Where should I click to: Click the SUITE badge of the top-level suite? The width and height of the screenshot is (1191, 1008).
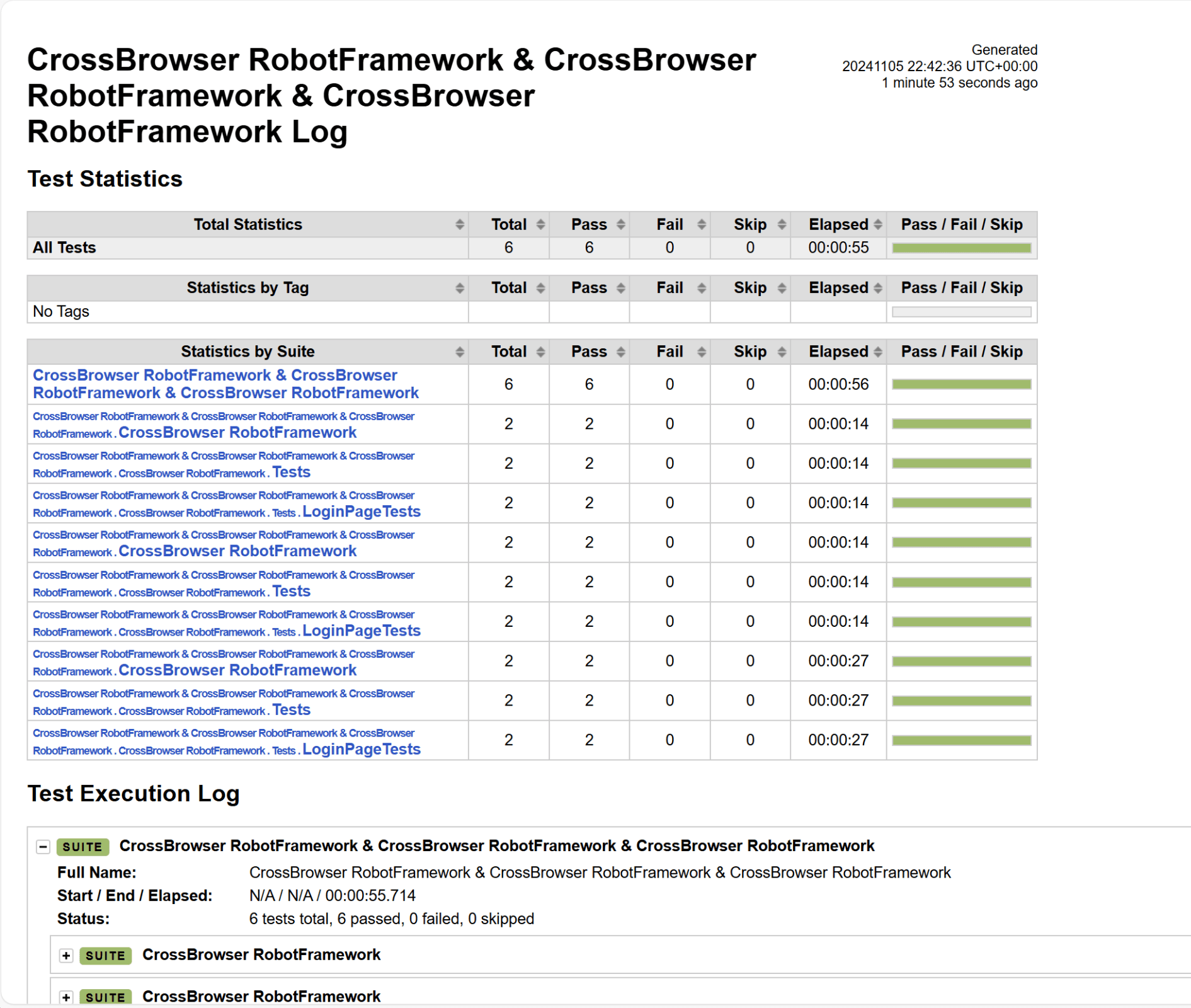tap(82, 847)
